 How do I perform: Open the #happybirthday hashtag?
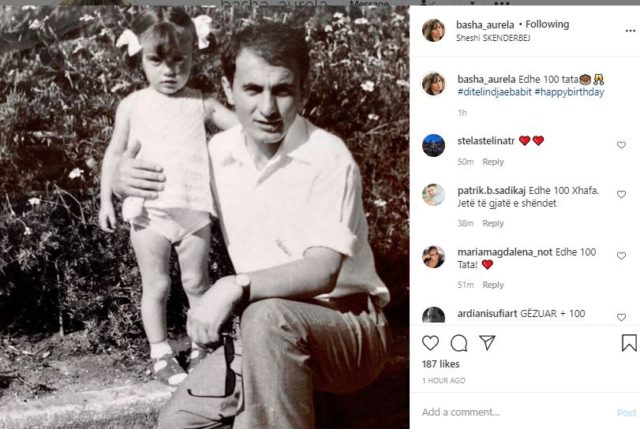(x=569, y=92)
